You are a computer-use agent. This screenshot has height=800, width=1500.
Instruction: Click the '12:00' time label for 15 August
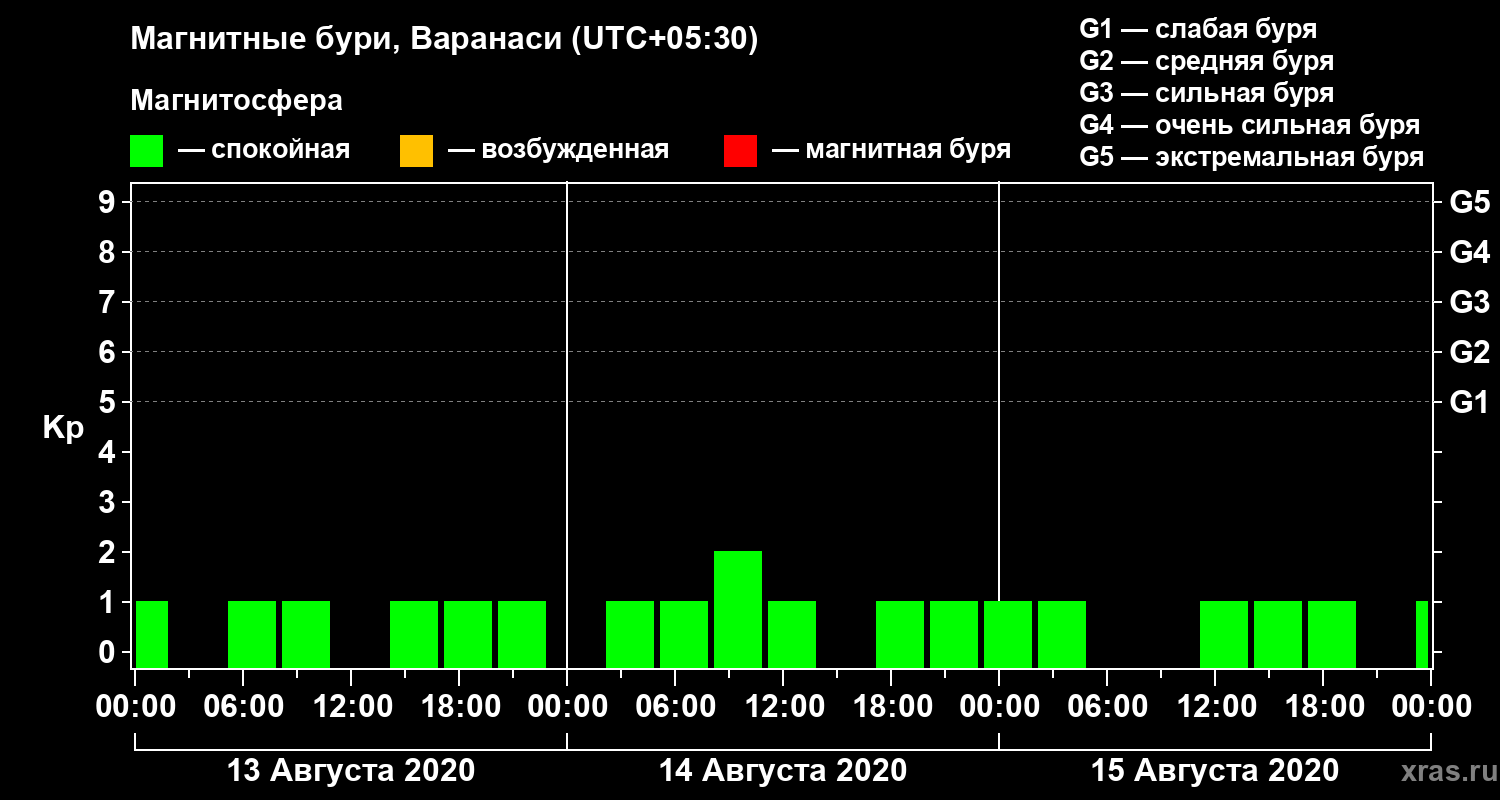click(1215, 707)
